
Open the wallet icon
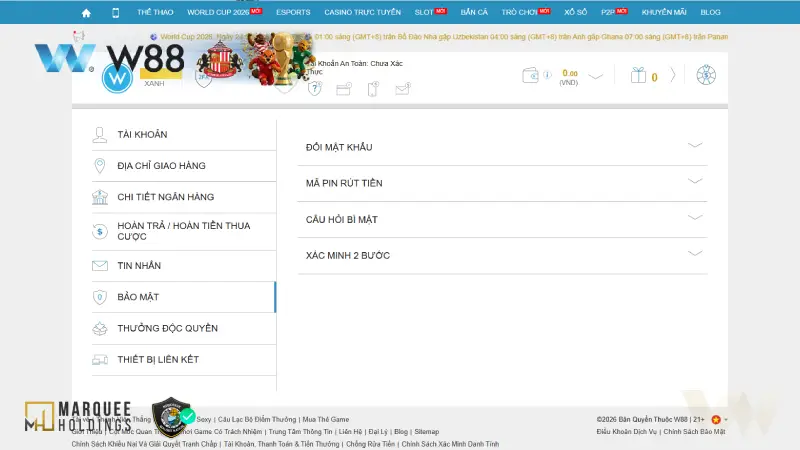[x=531, y=76]
